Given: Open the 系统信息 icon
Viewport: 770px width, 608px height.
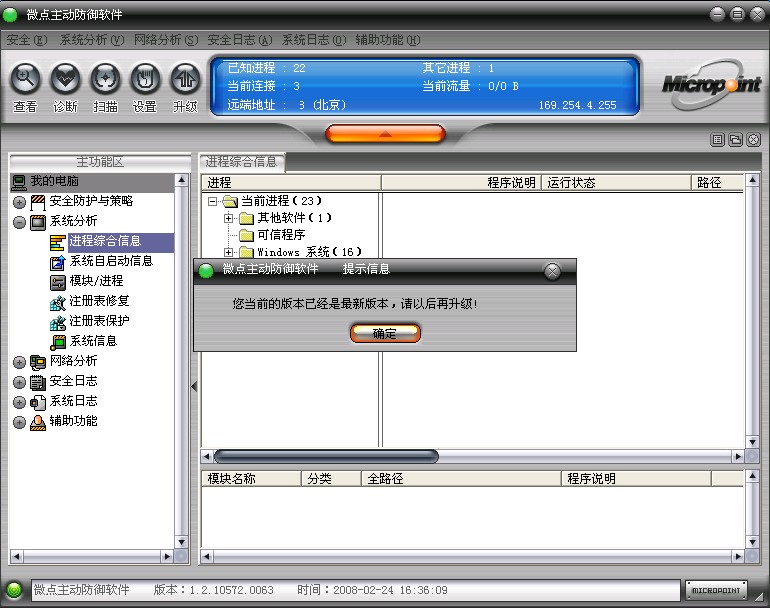Looking at the screenshot, I should (57, 342).
